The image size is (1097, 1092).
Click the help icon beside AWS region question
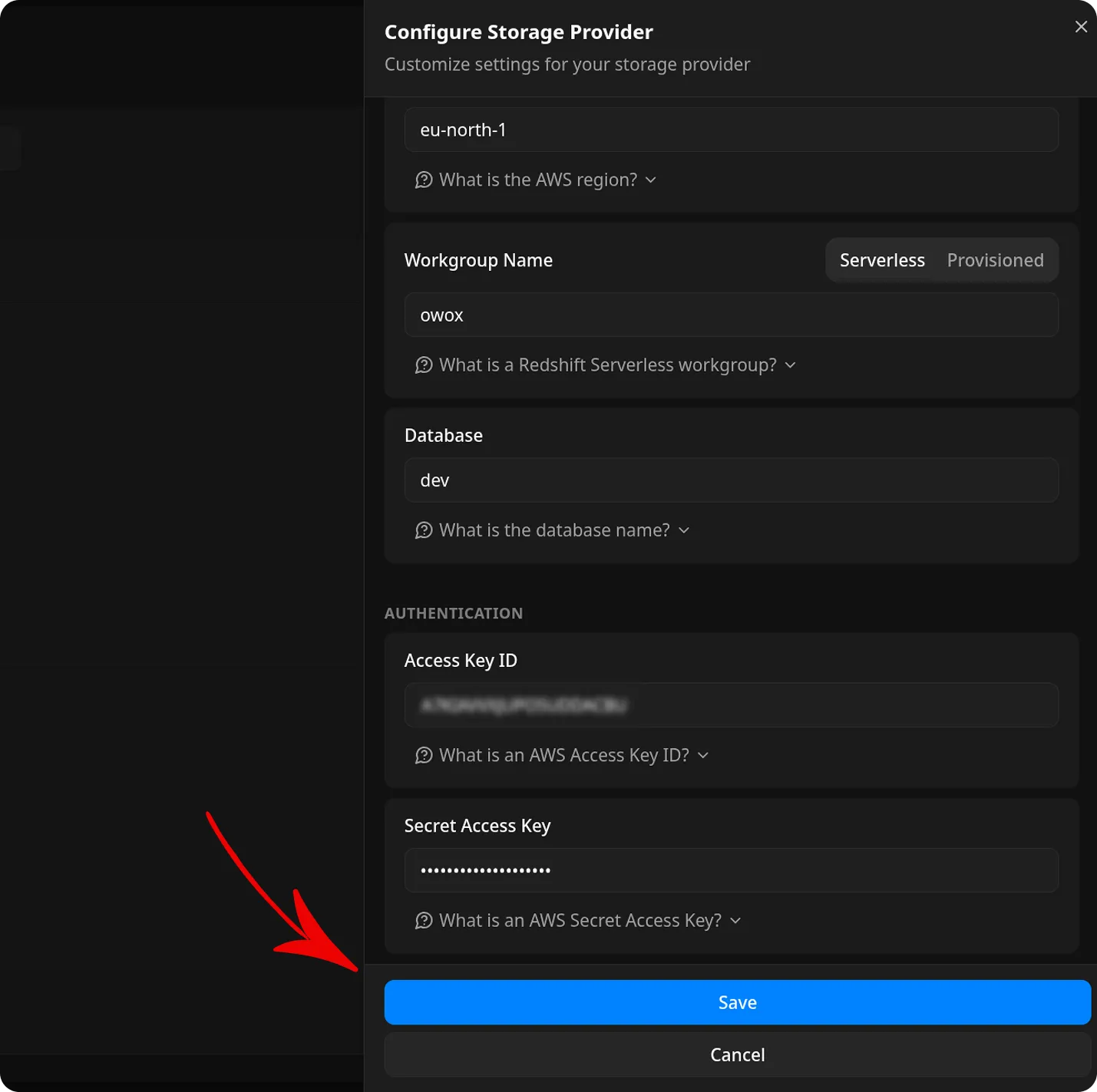[x=425, y=180]
